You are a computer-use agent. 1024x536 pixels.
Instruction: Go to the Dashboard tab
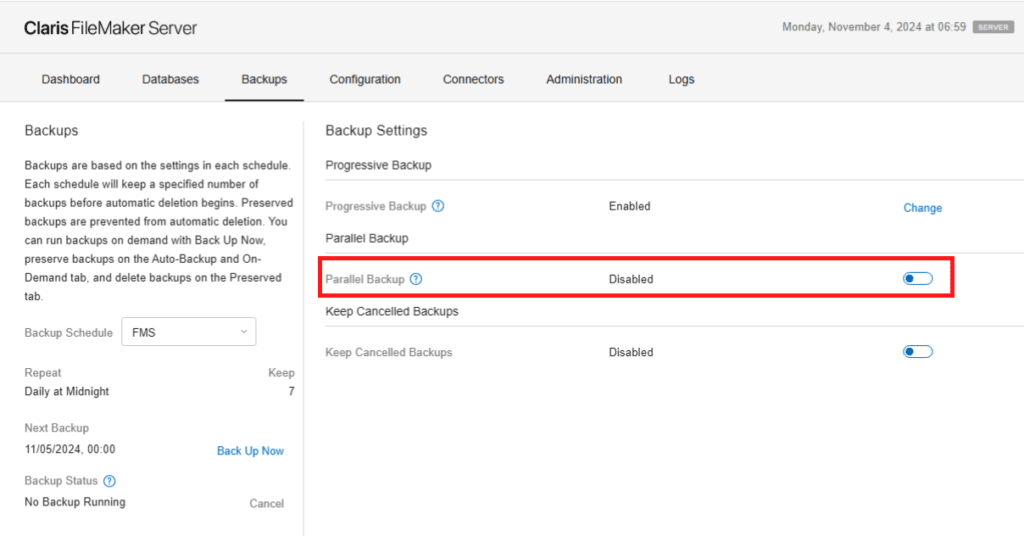(x=71, y=79)
